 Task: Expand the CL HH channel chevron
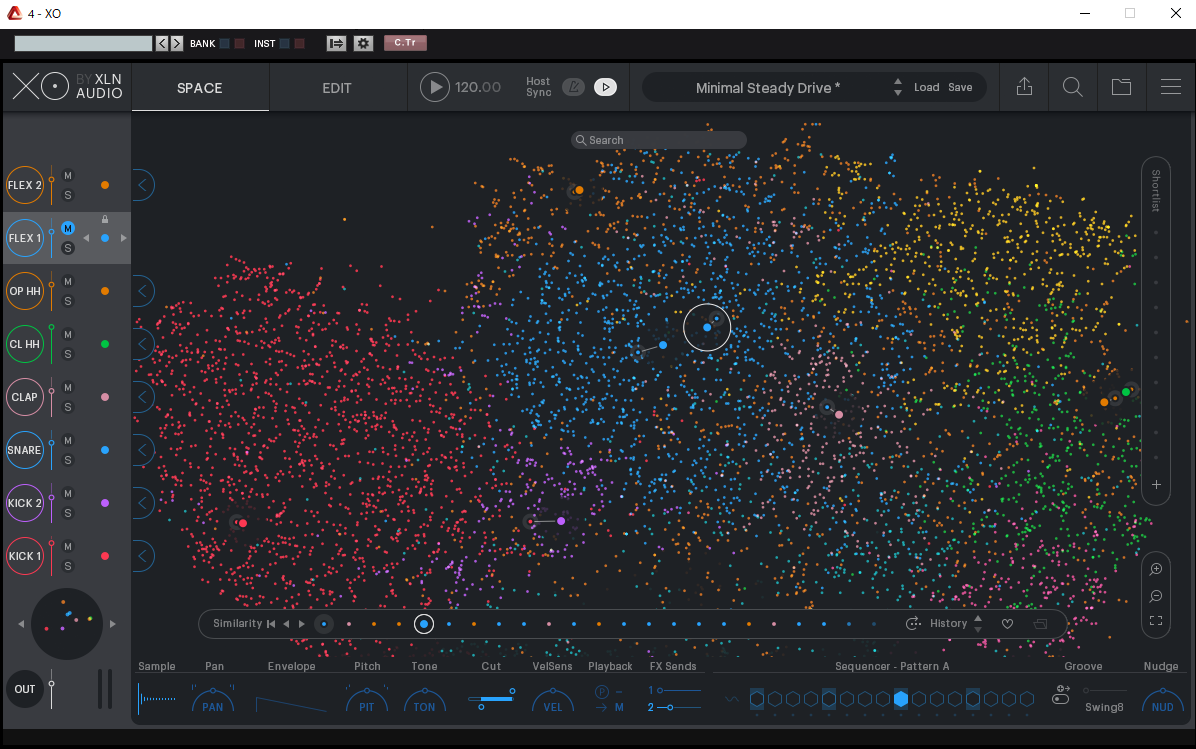[143, 344]
